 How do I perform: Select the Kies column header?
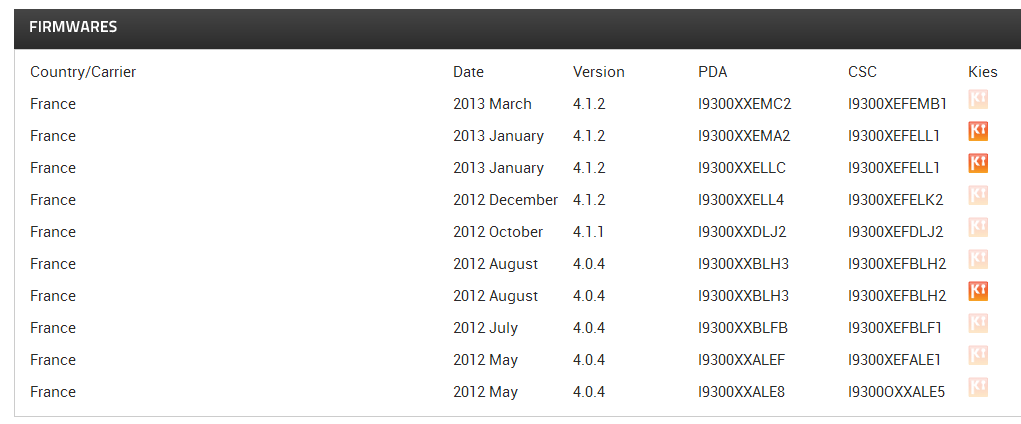pos(983,72)
